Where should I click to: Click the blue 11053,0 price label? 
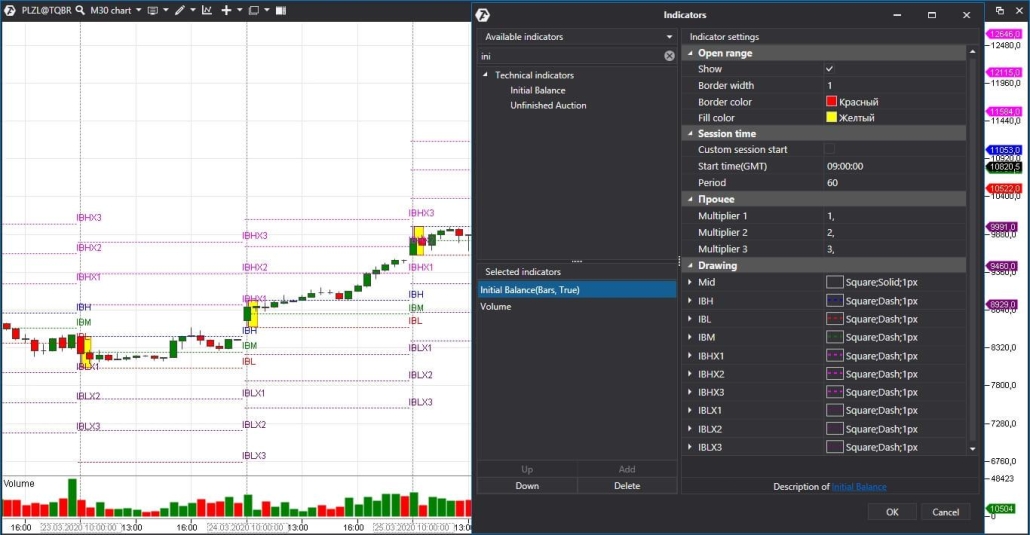(x=1004, y=150)
